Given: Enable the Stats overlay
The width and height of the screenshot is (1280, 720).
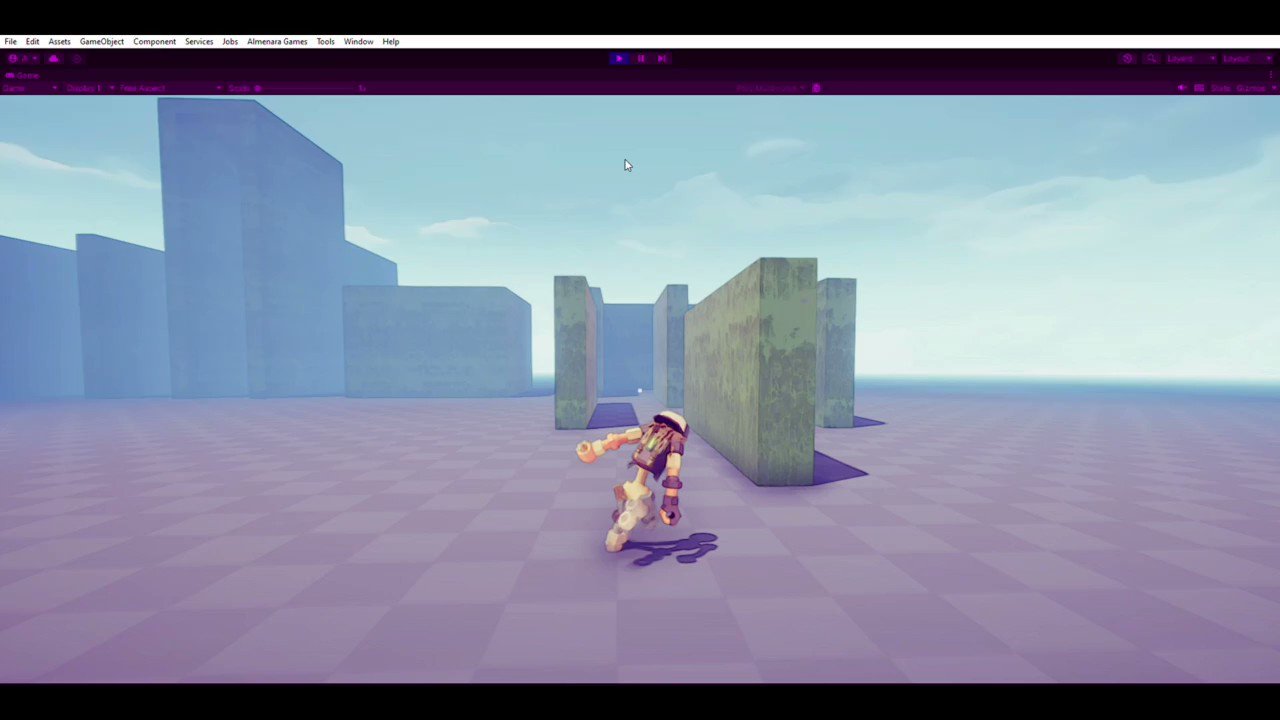Looking at the screenshot, I should tap(1220, 87).
